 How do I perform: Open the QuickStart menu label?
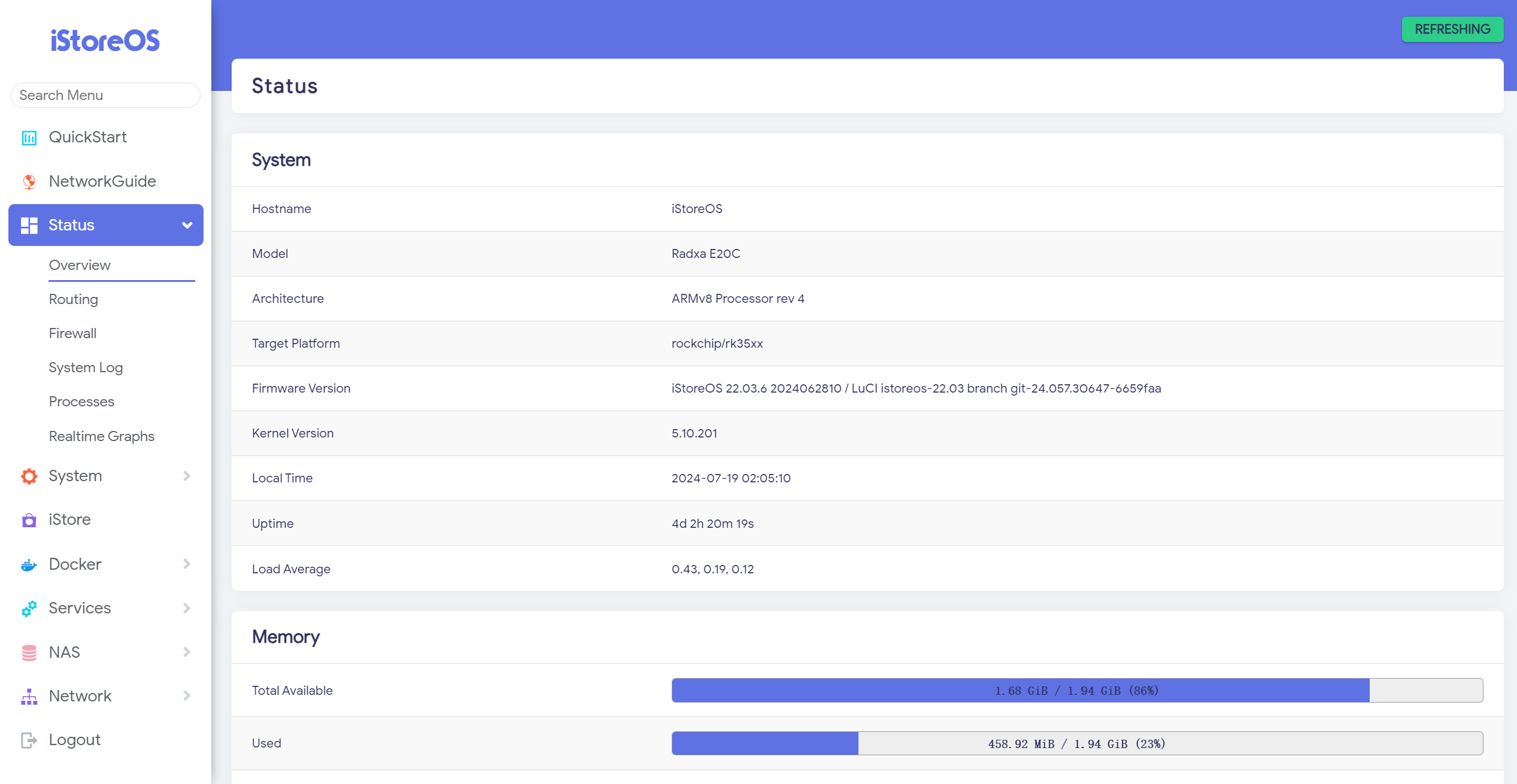87,137
